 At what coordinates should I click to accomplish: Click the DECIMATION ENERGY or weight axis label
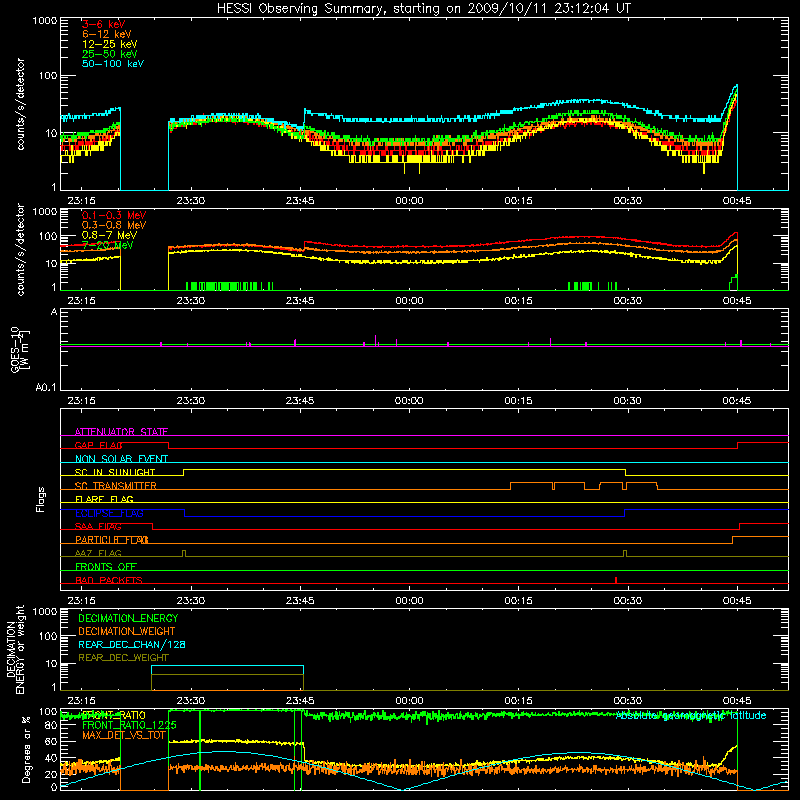coord(15,649)
